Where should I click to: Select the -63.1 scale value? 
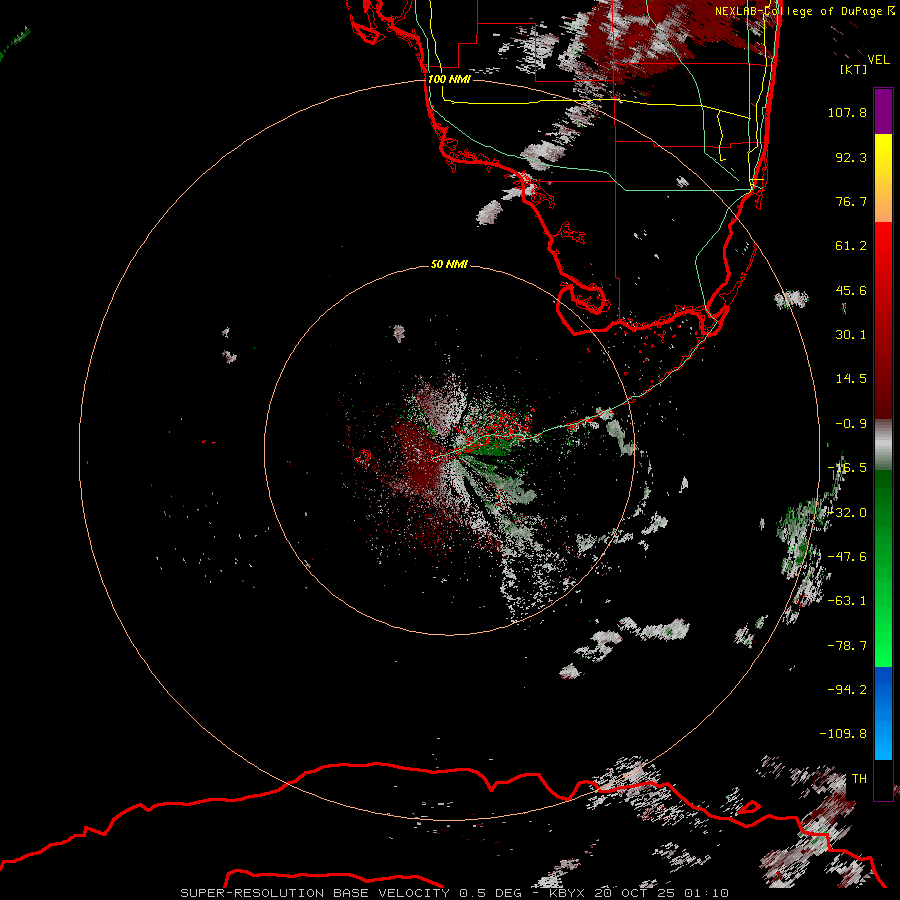pyautogui.click(x=847, y=601)
